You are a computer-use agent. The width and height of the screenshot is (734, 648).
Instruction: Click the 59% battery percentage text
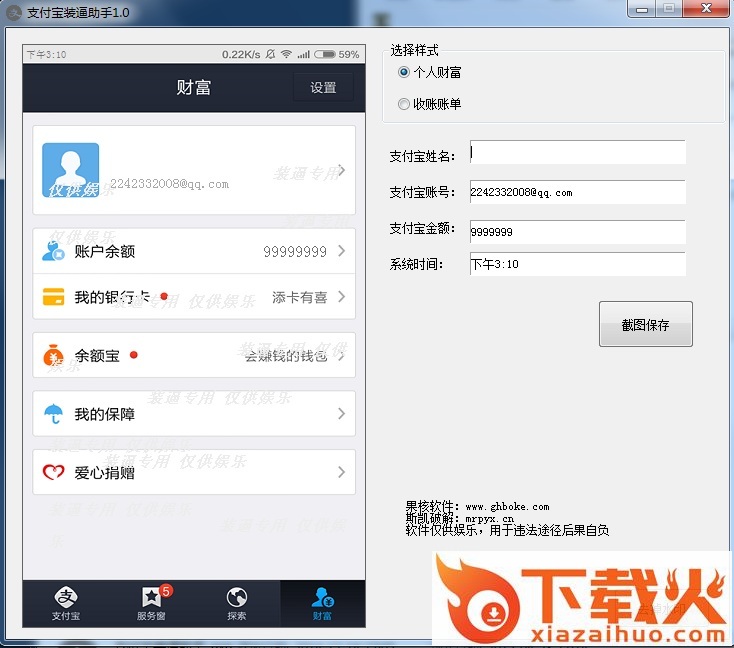pos(349,54)
